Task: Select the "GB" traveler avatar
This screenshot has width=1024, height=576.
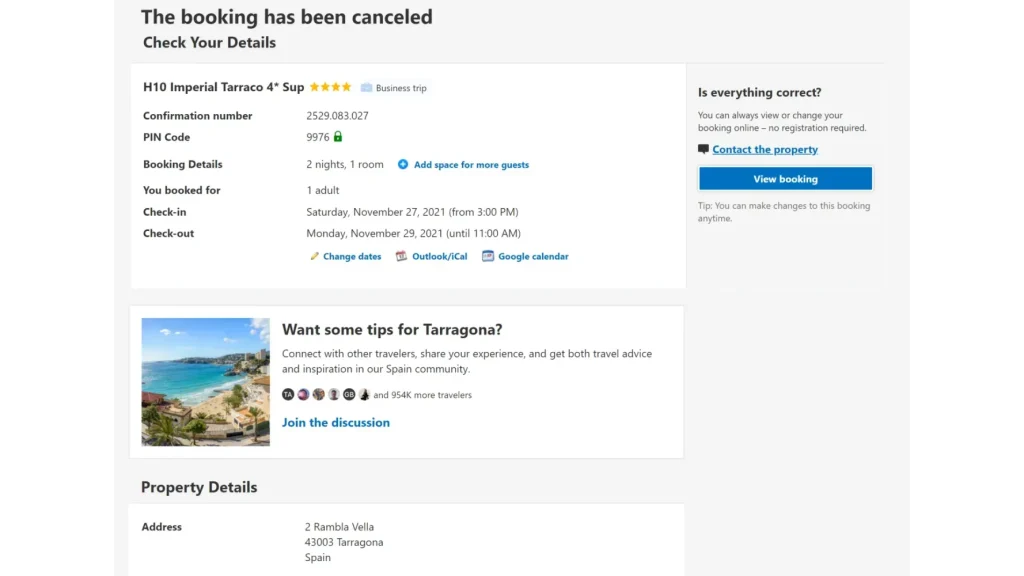Action: click(x=349, y=395)
